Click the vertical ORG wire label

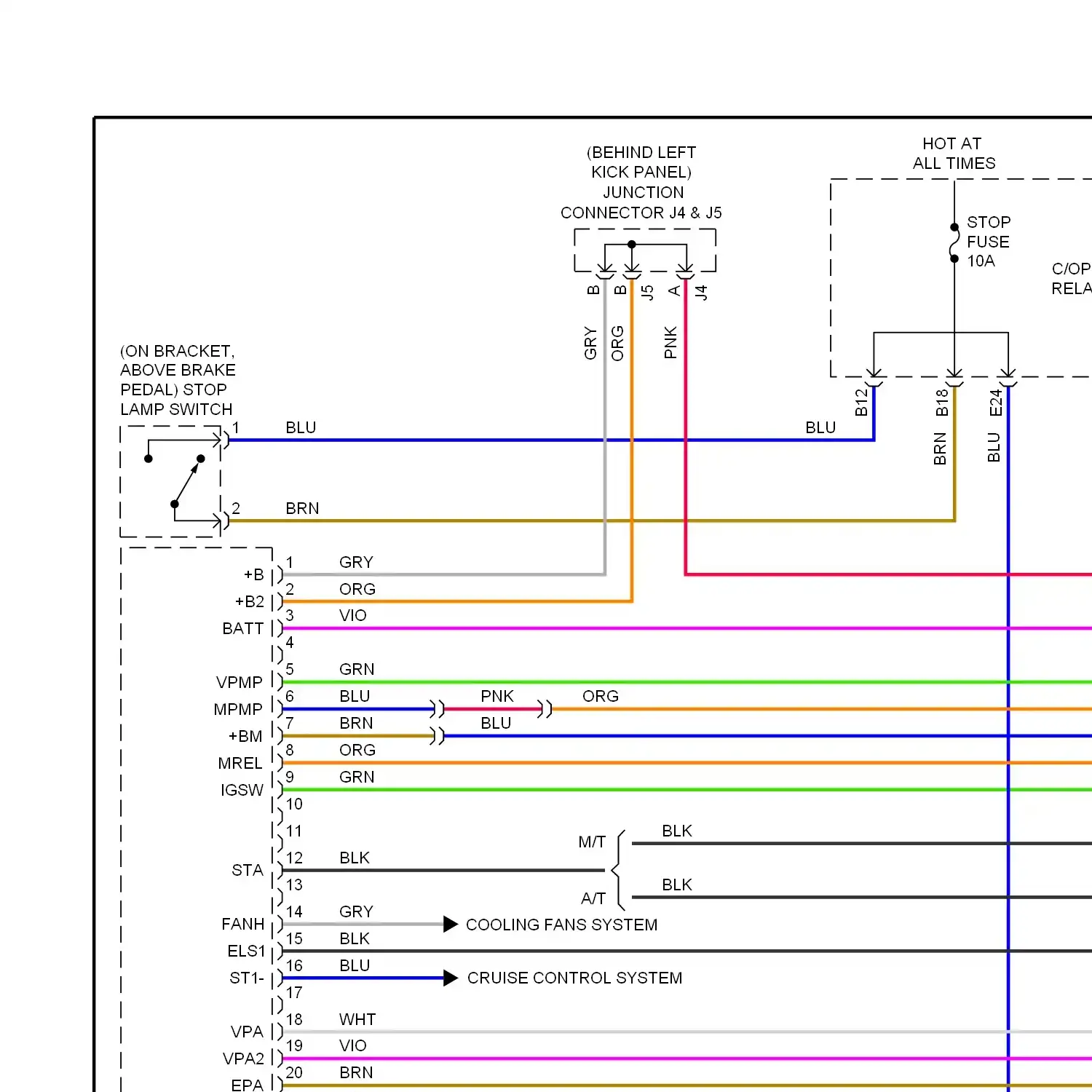coord(617,343)
